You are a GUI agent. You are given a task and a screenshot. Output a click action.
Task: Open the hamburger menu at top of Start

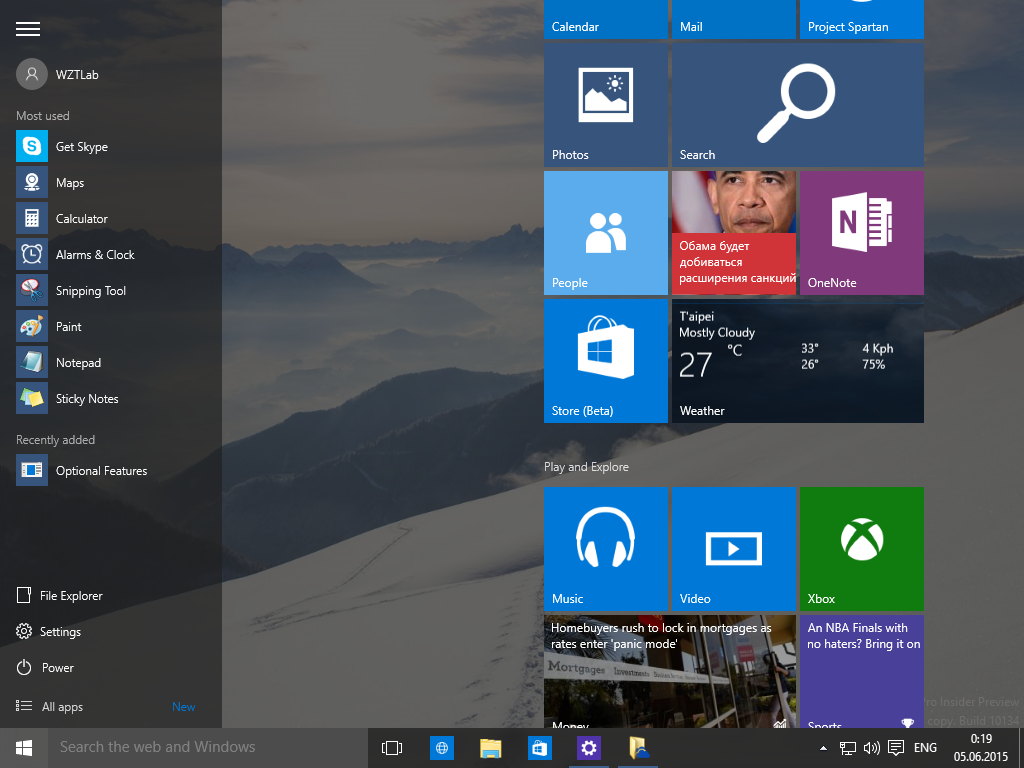(x=28, y=29)
